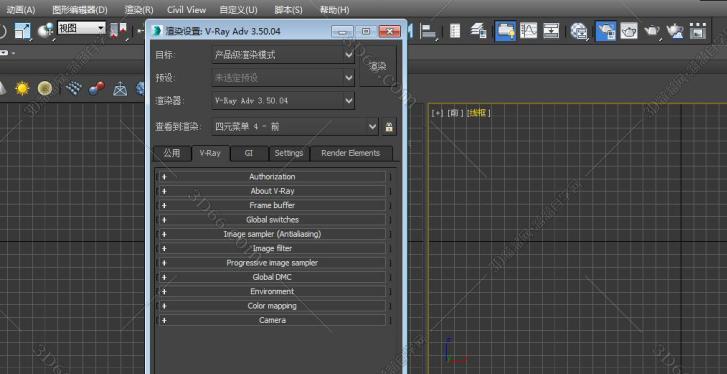The image size is (727, 374).
Task: Open the 目标 render mode dropdown
Action: [283, 55]
